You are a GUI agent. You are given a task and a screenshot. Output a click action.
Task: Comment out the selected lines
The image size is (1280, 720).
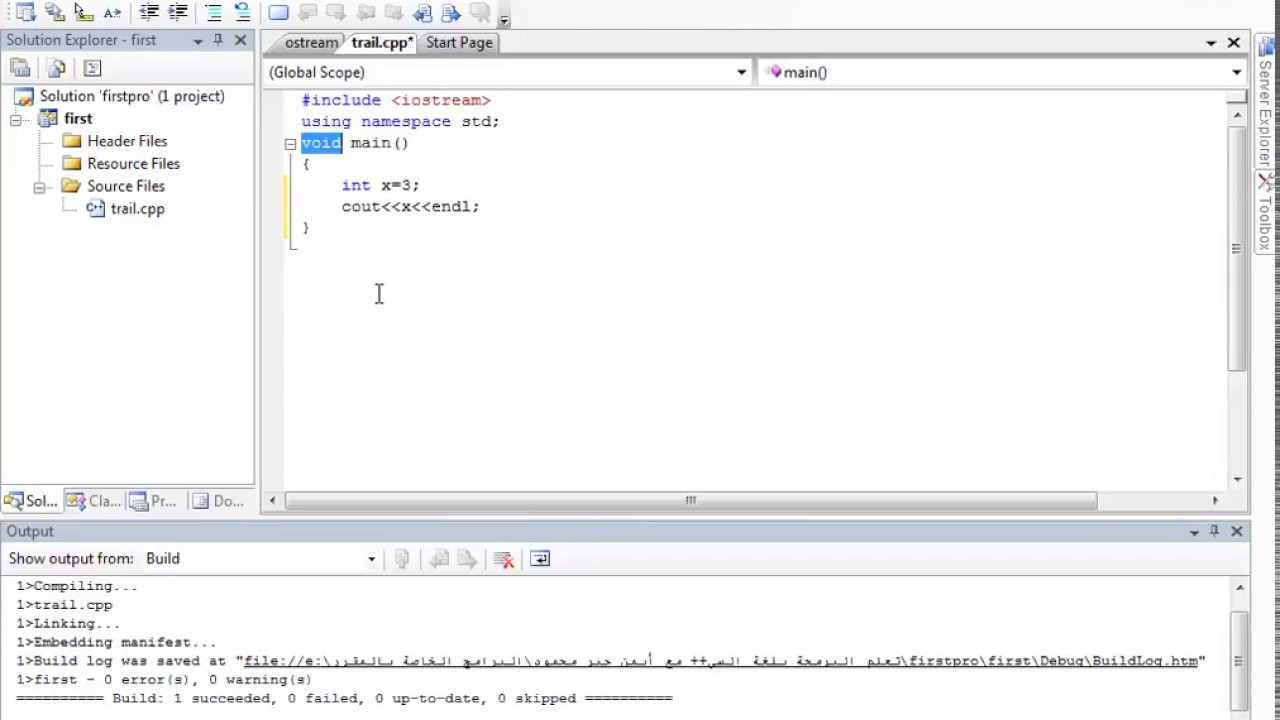[x=214, y=13]
